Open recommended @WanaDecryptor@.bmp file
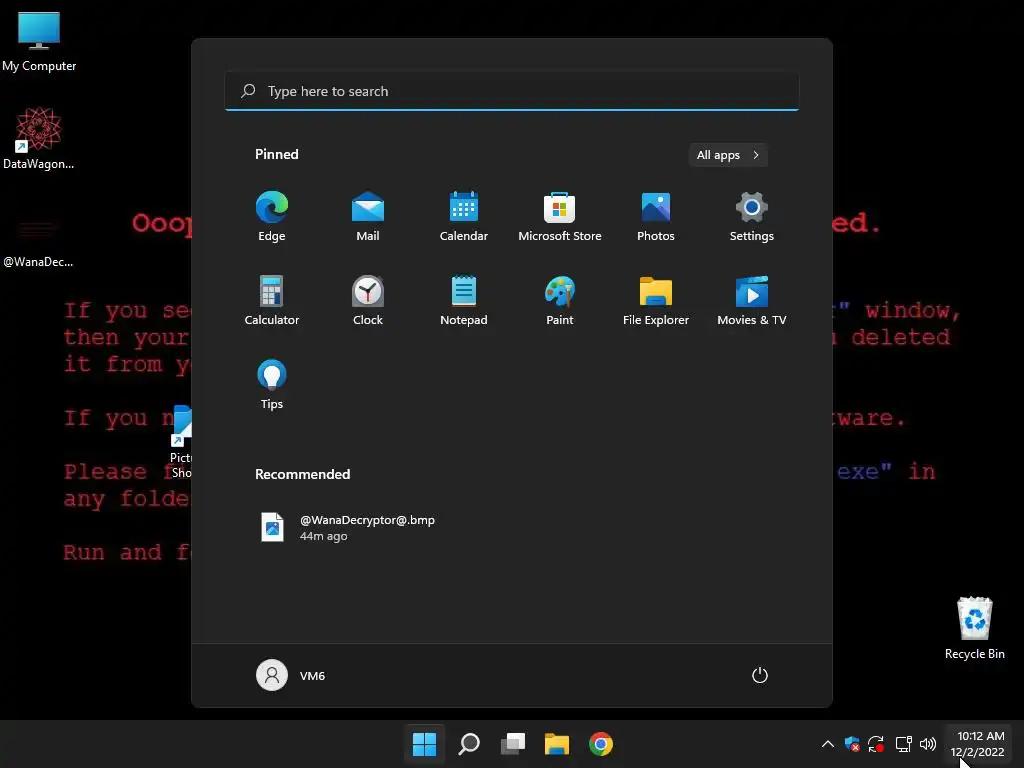This screenshot has height=768, width=1024. click(x=348, y=528)
